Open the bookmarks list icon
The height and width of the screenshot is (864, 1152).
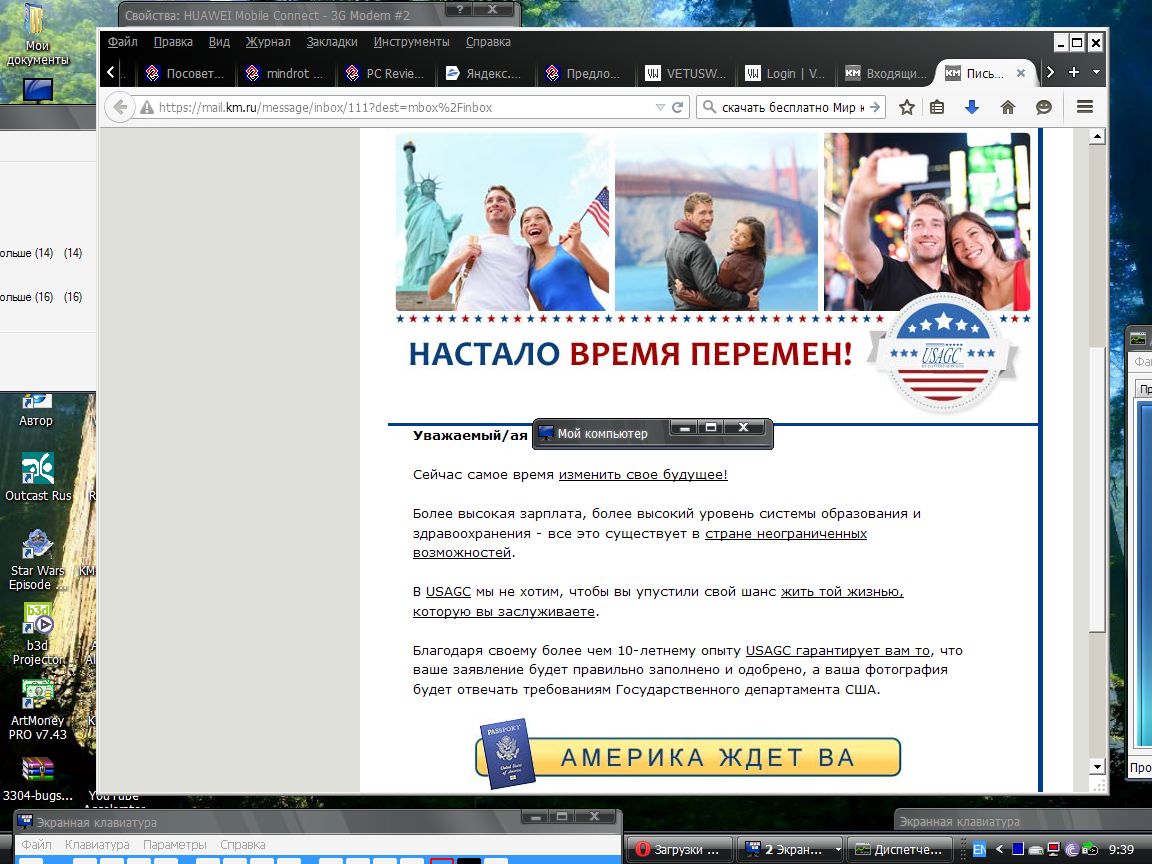[x=937, y=107]
